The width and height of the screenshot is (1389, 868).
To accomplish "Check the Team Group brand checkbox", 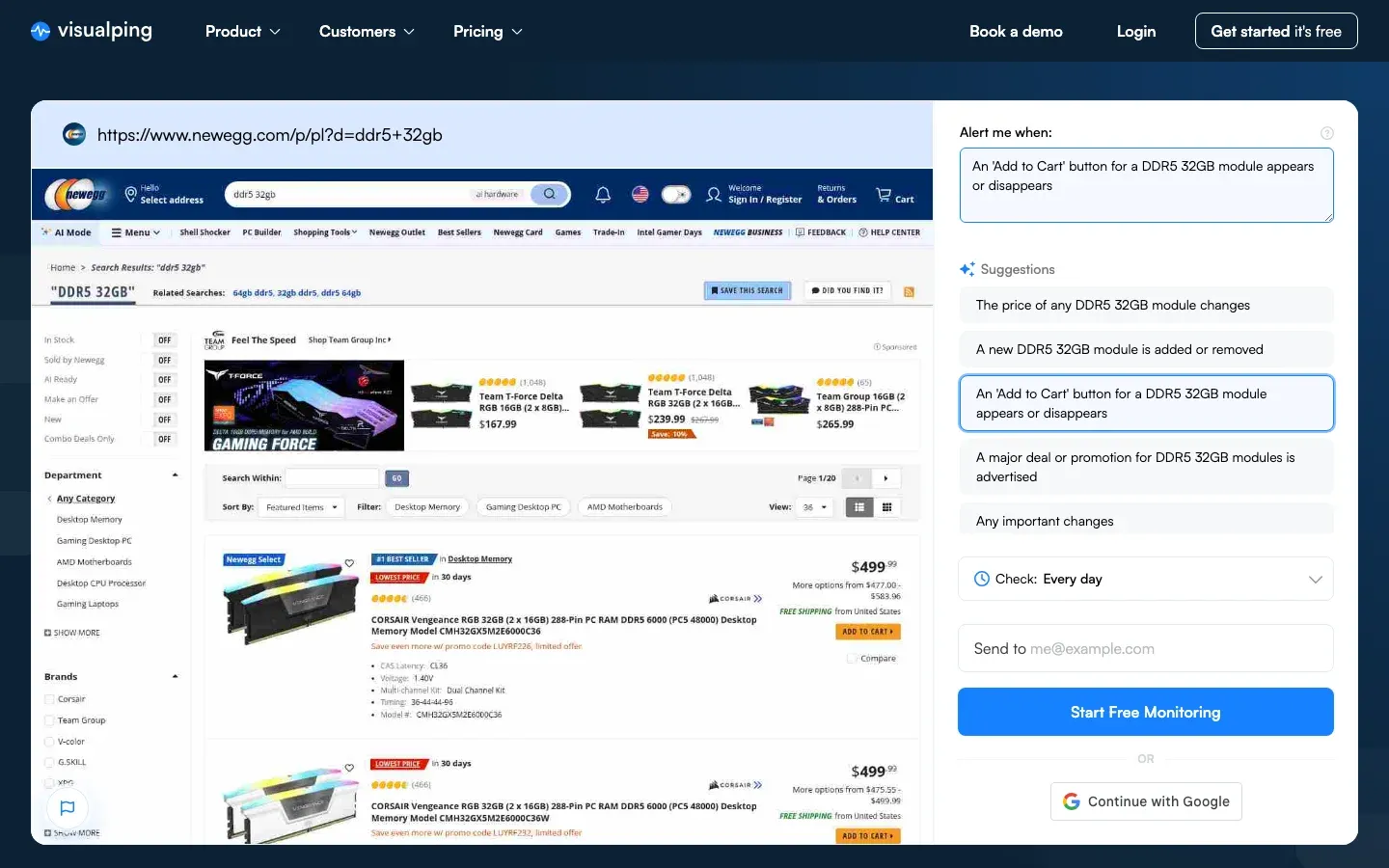I will [x=49, y=720].
